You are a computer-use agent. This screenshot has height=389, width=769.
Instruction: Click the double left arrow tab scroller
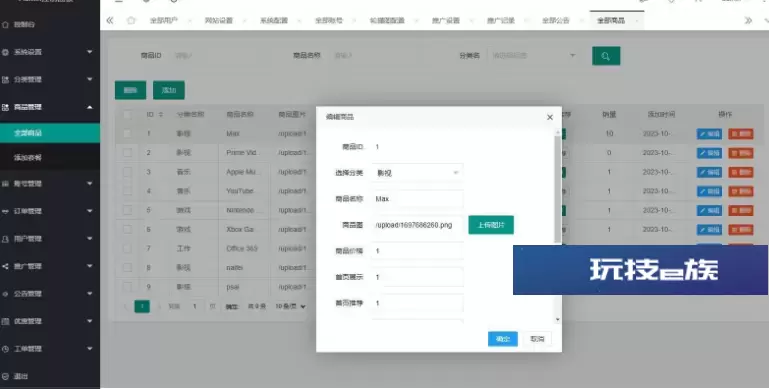point(110,21)
